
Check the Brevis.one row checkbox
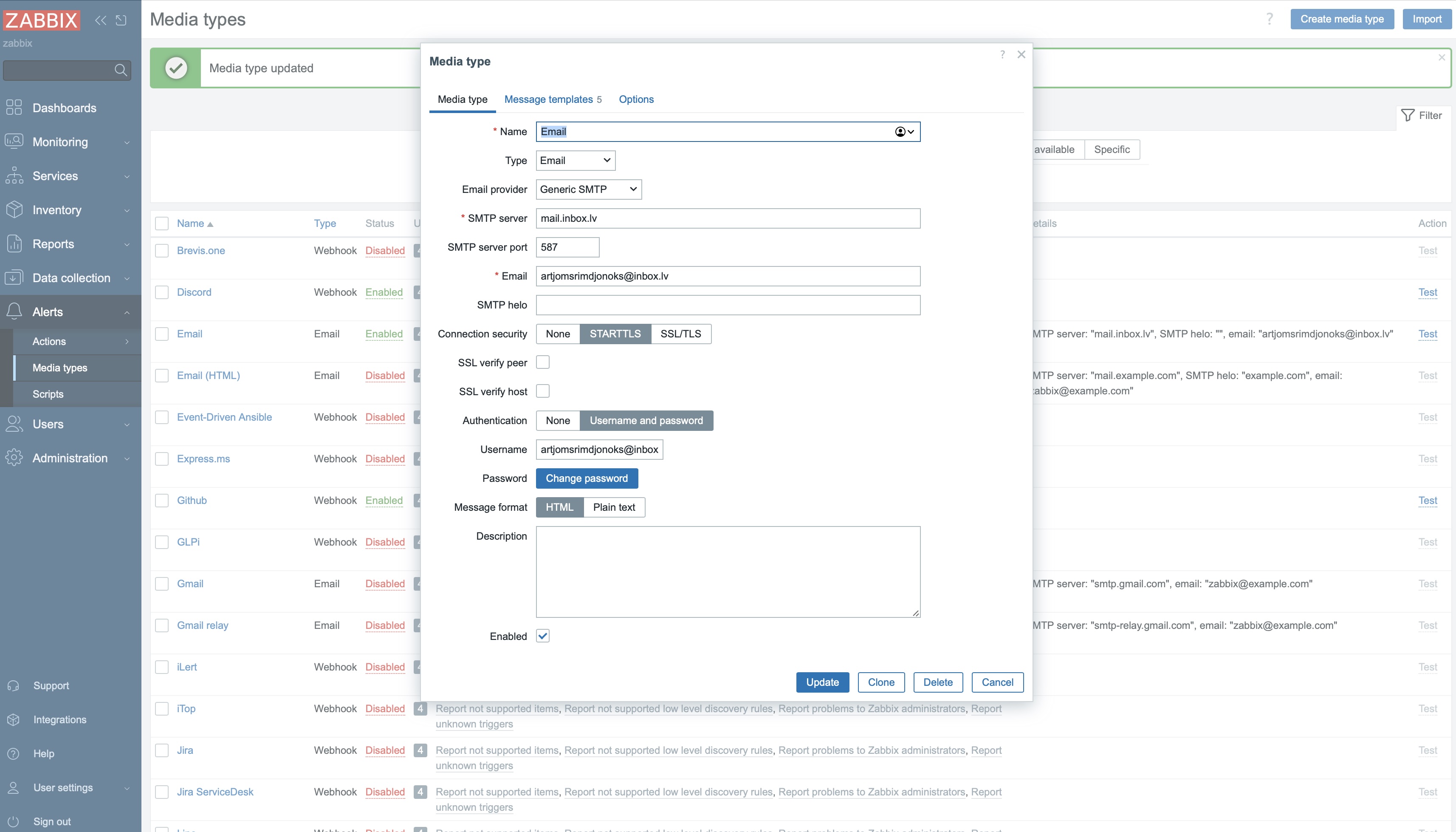(x=162, y=250)
